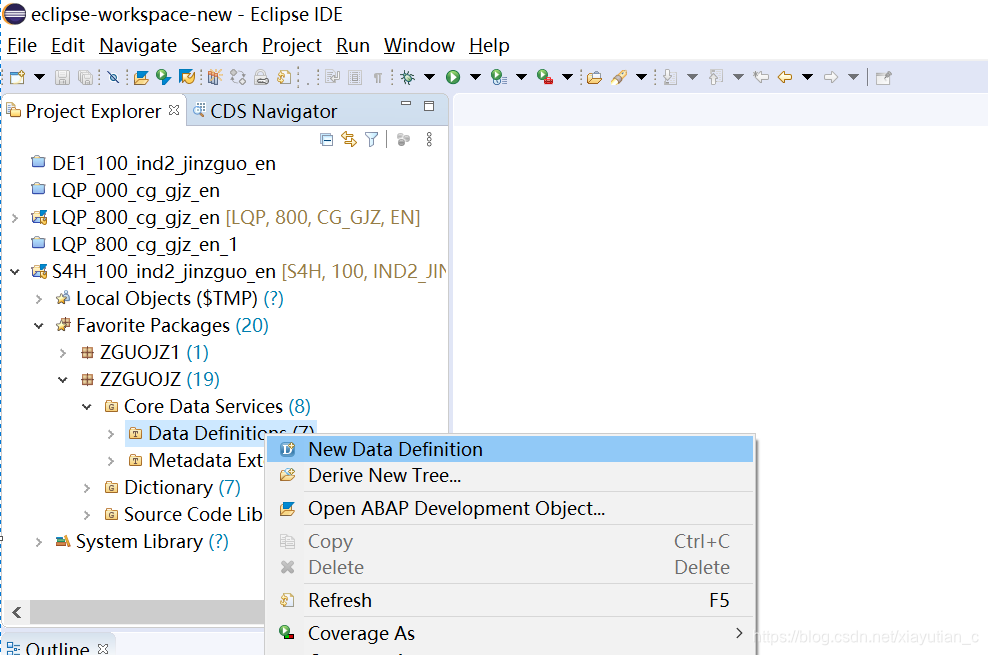Collapse the Favorite Packages node
The height and width of the screenshot is (655, 988).
point(39,326)
